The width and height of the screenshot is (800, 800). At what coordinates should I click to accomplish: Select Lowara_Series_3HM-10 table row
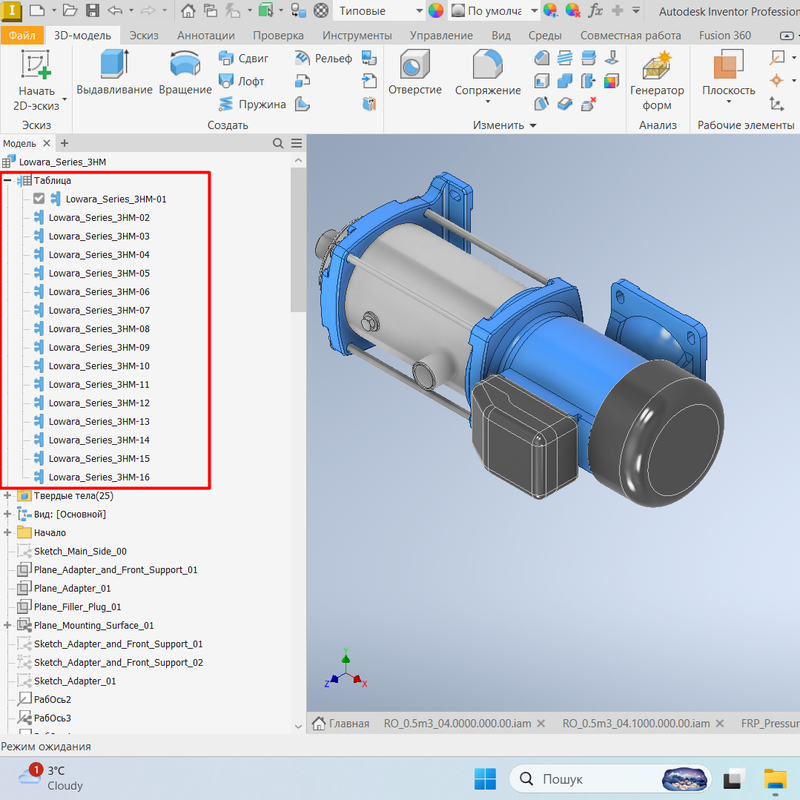(92, 366)
